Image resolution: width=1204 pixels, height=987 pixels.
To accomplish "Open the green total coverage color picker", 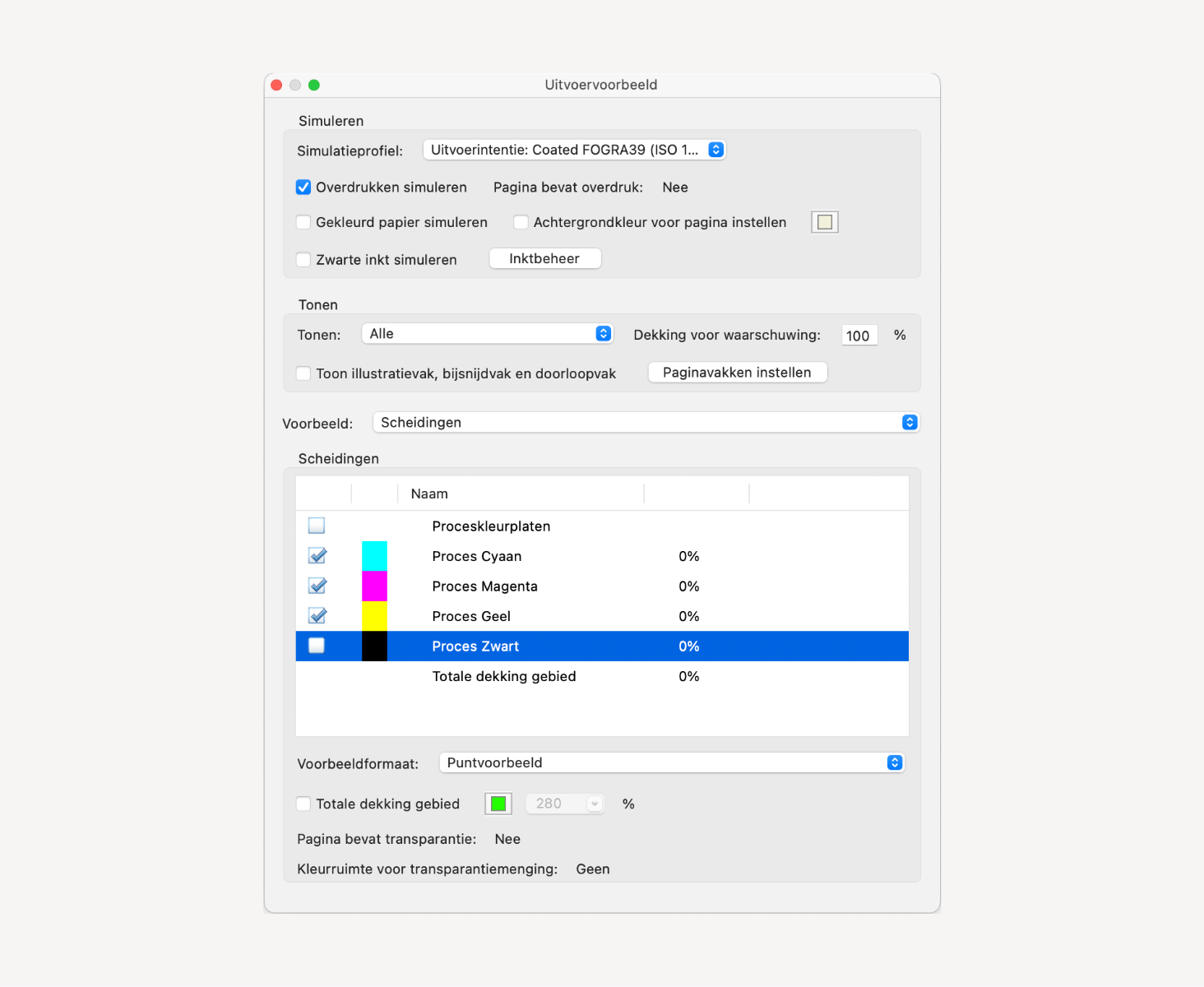I will tap(498, 804).
